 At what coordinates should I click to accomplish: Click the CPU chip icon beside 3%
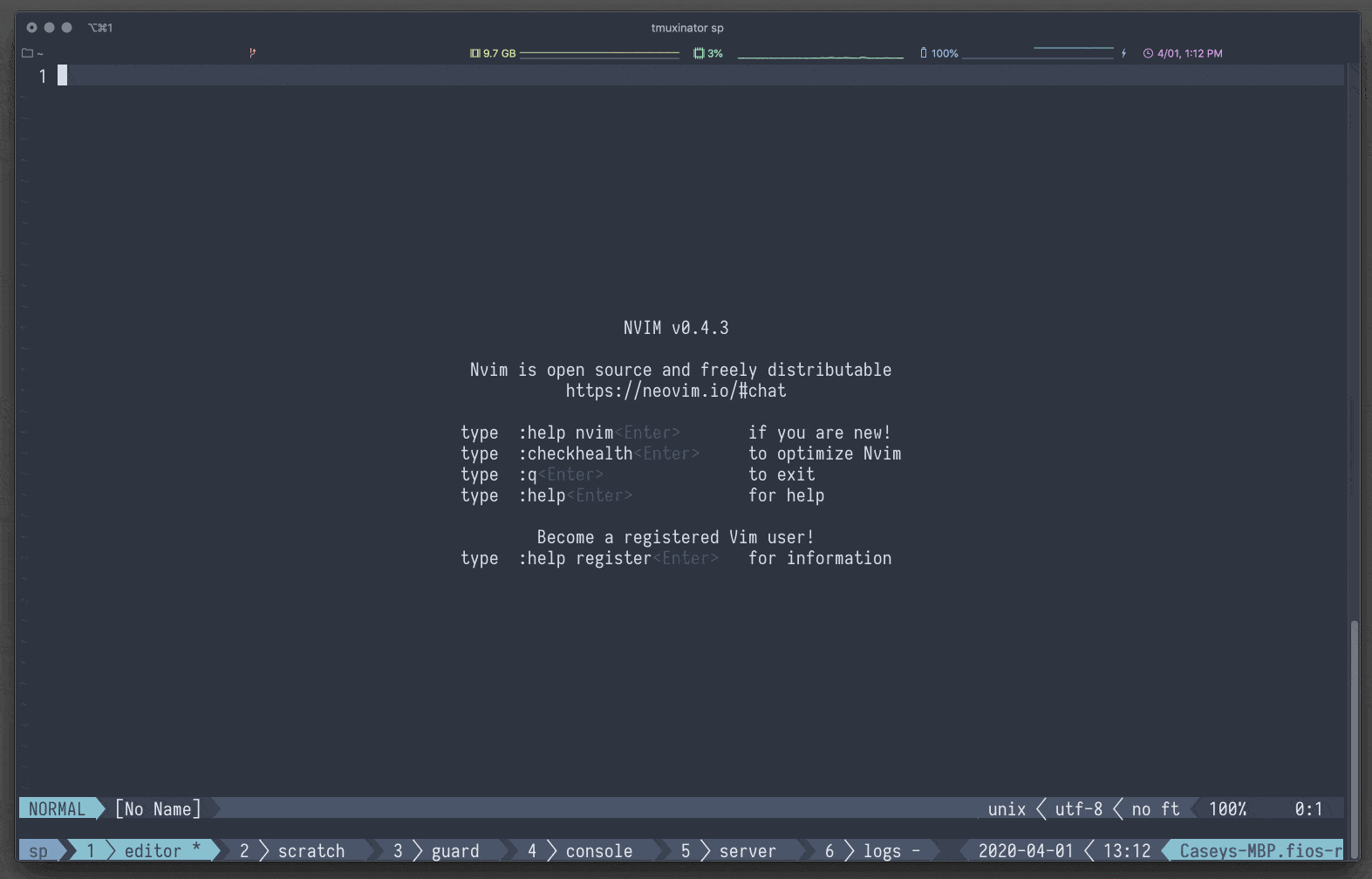pyautogui.click(x=699, y=53)
